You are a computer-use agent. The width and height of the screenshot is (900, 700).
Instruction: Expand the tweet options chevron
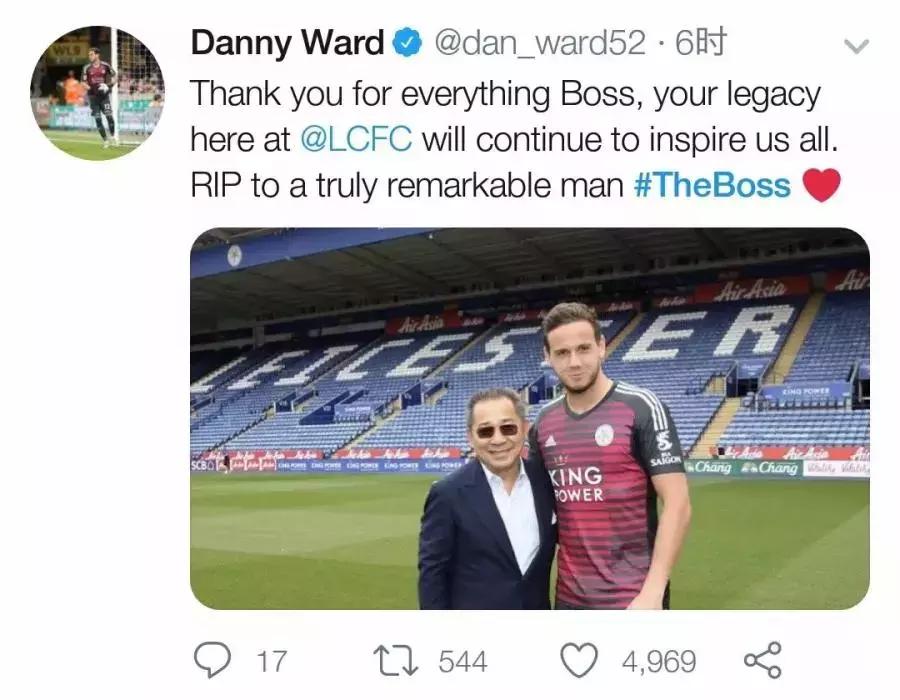tap(857, 46)
